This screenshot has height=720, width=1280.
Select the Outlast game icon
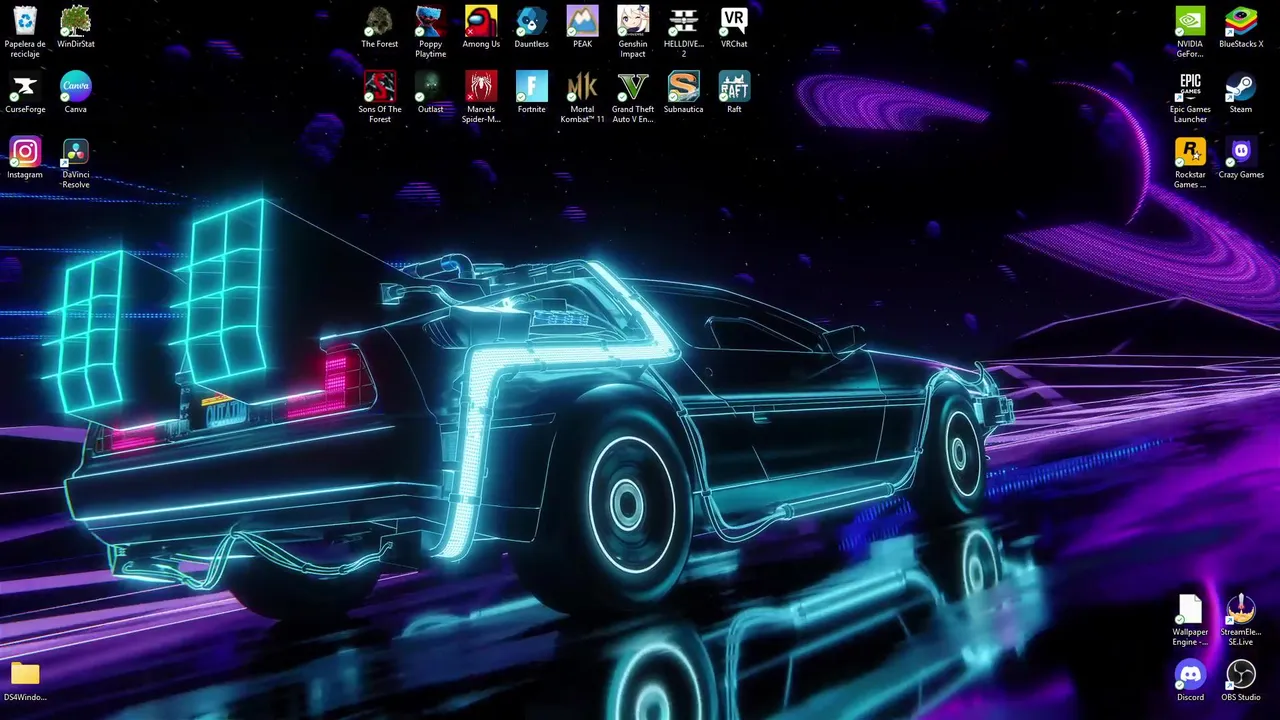coord(431,86)
